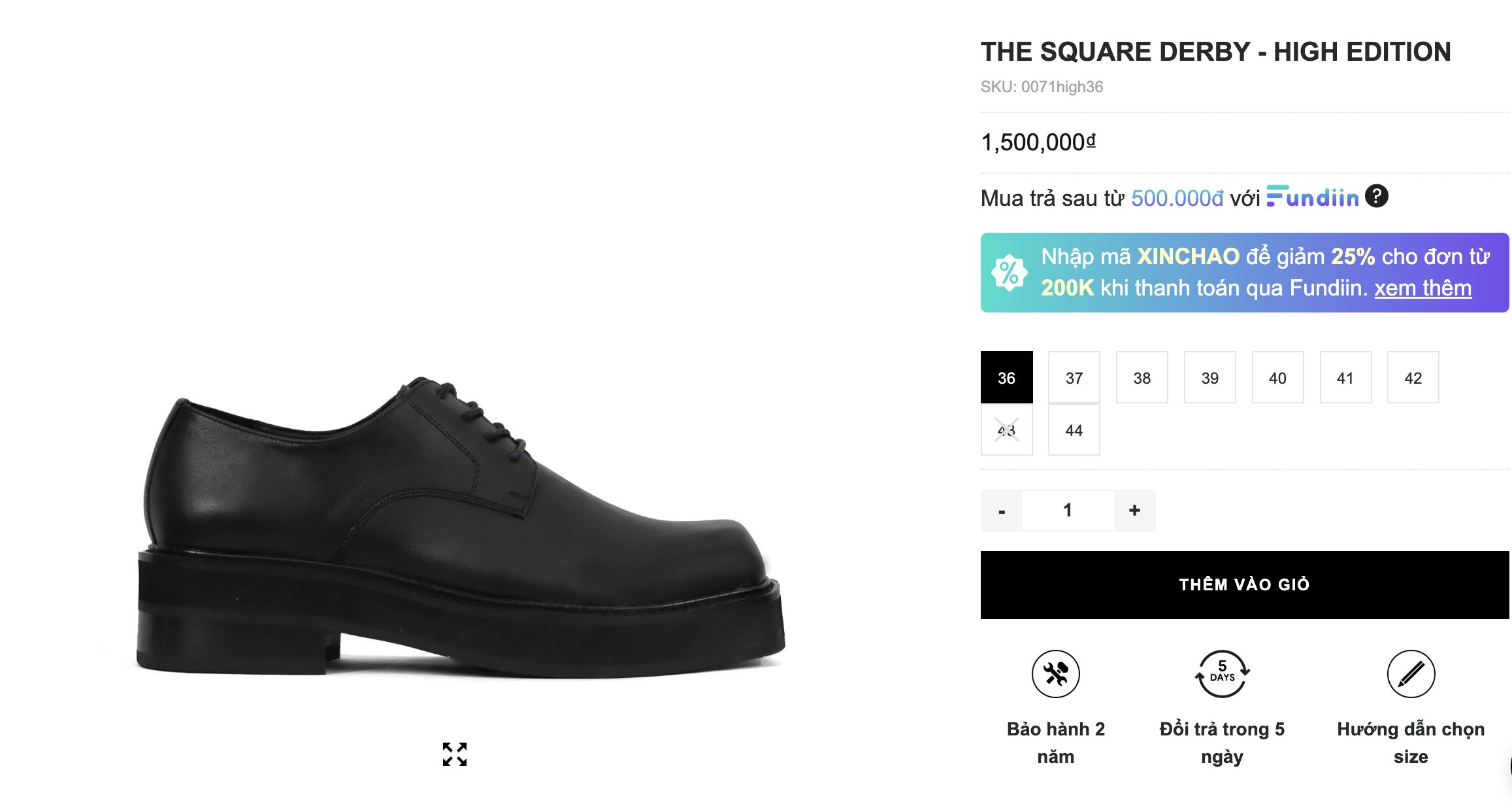This screenshot has height=808, width=1512.
Task: Click the Fundiin help question mark icon
Action: pos(1376,196)
